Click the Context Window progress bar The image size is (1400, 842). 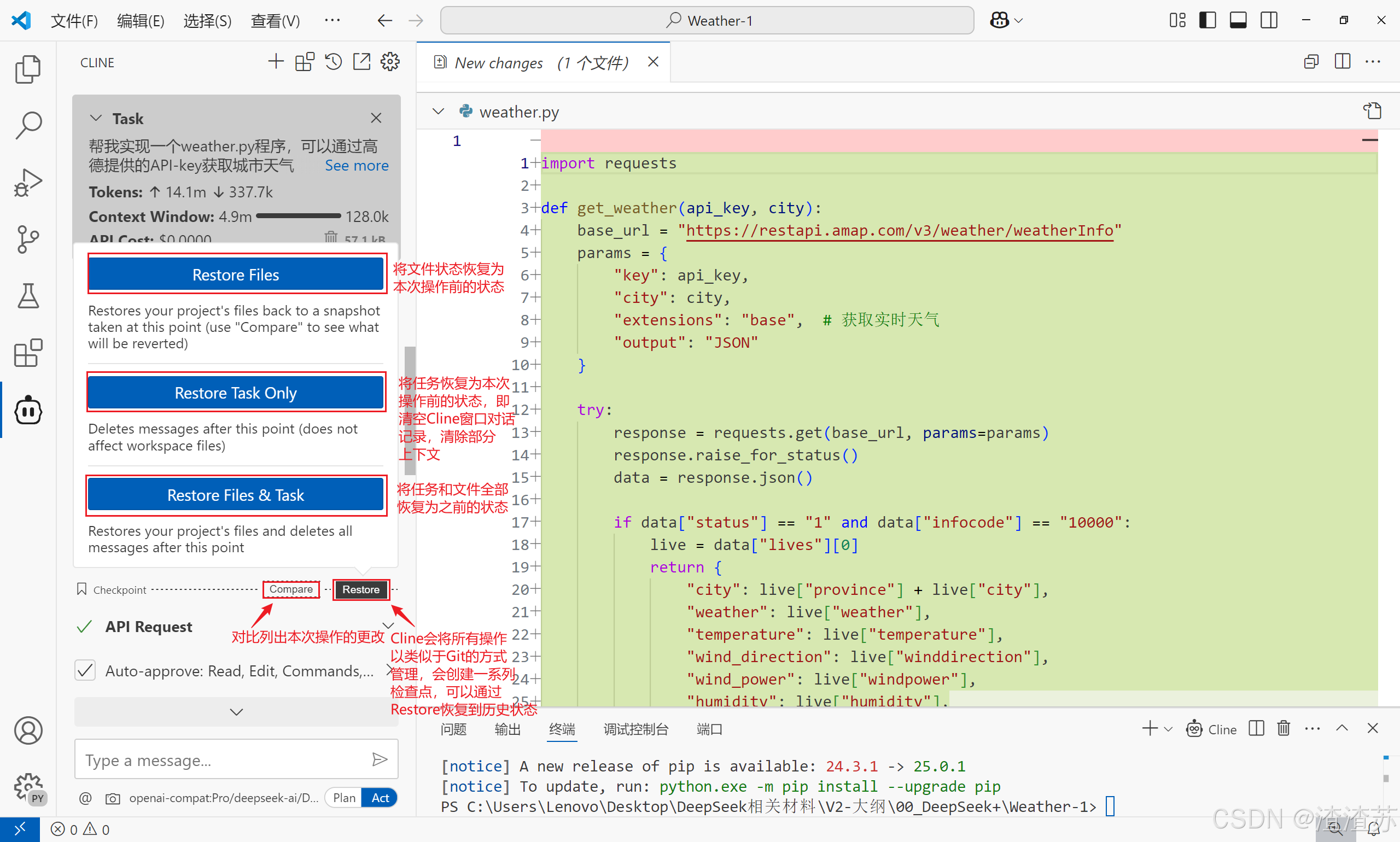(299, 216)
